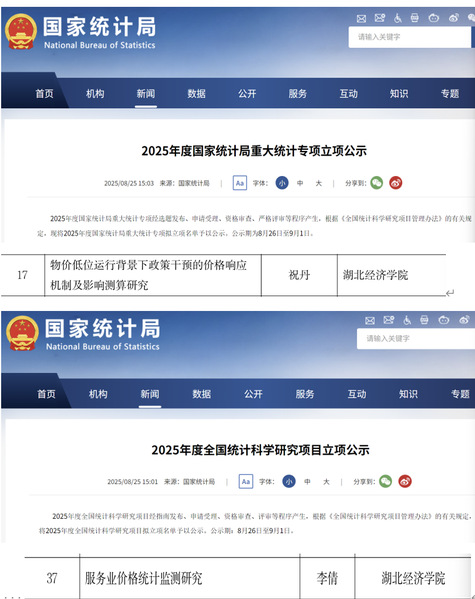Screen dimensions: 475x599
Task: Click robot assistant icon above 全国统计科学研究项目 page
Action: (x=444, y=320)
